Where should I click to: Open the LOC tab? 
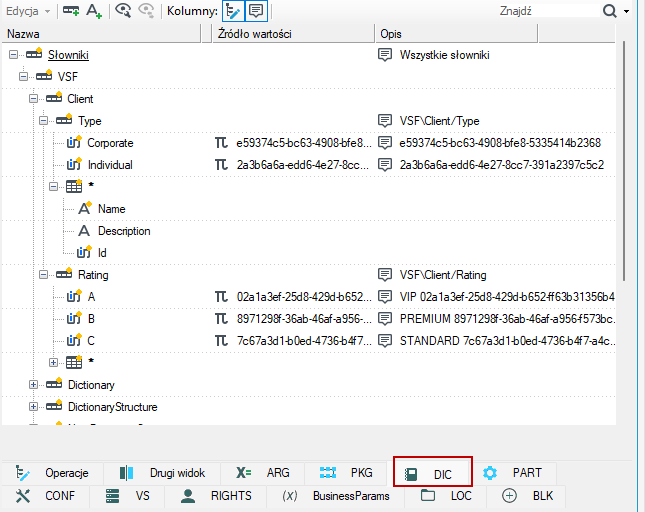(x=445, y=496)
